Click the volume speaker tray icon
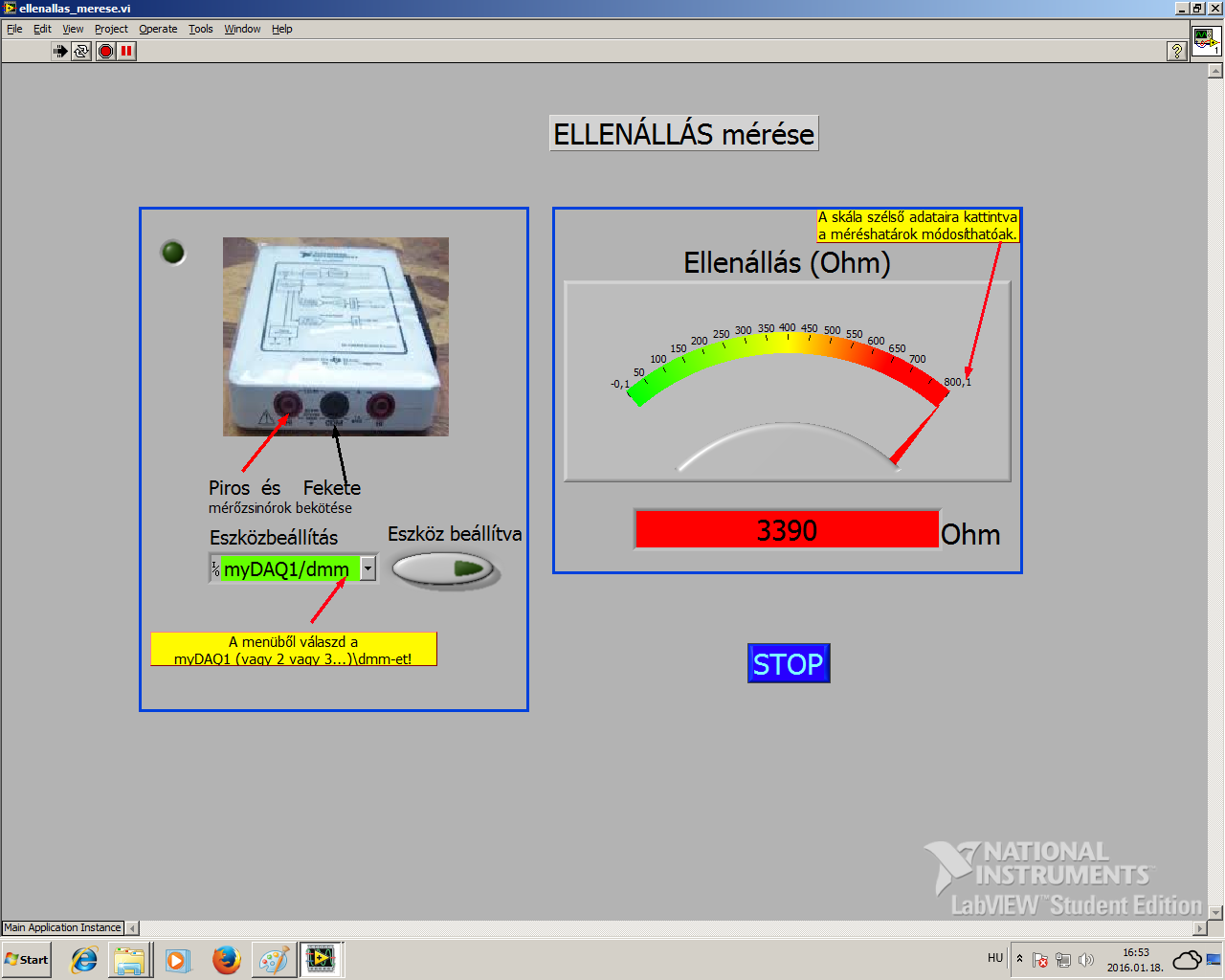This screenshot has height=980, width=1225. [x=1085, y=960]
